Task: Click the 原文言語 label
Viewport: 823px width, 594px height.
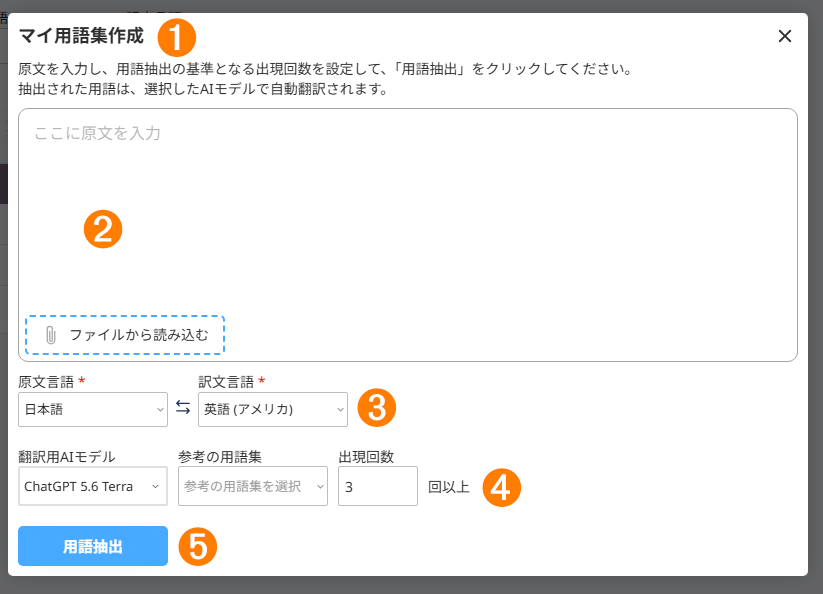Action: point(46,382)
